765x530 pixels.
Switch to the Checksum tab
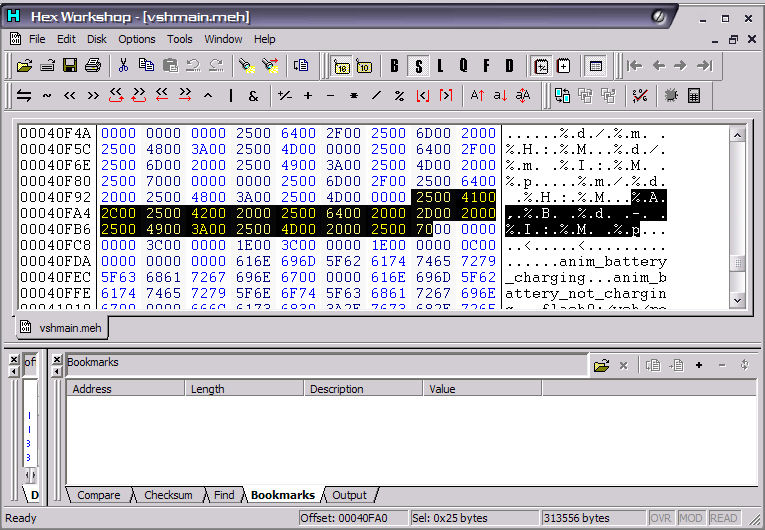(167, 495)
